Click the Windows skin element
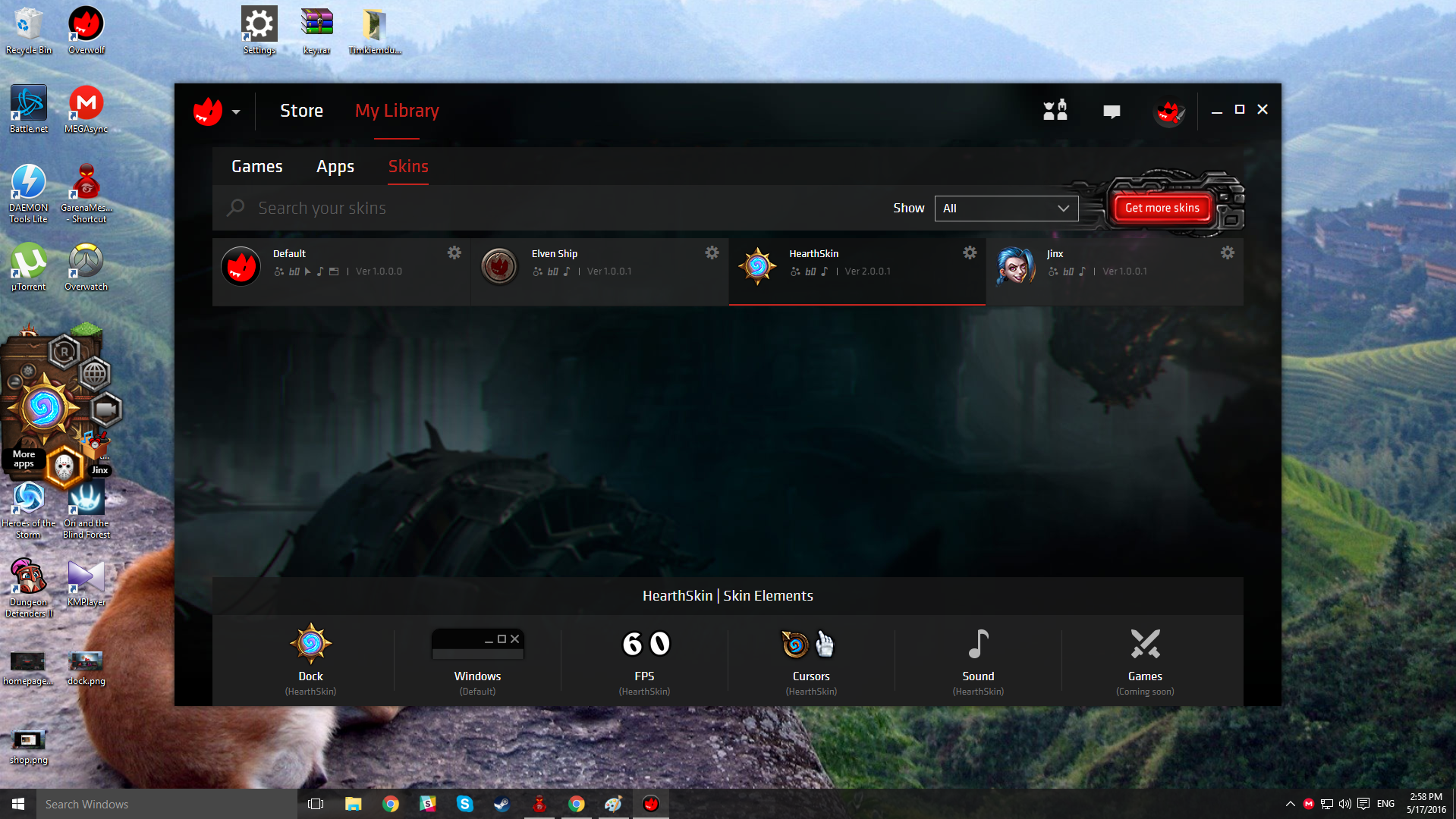The image size is (1456, 819). (x=477, y=659)
